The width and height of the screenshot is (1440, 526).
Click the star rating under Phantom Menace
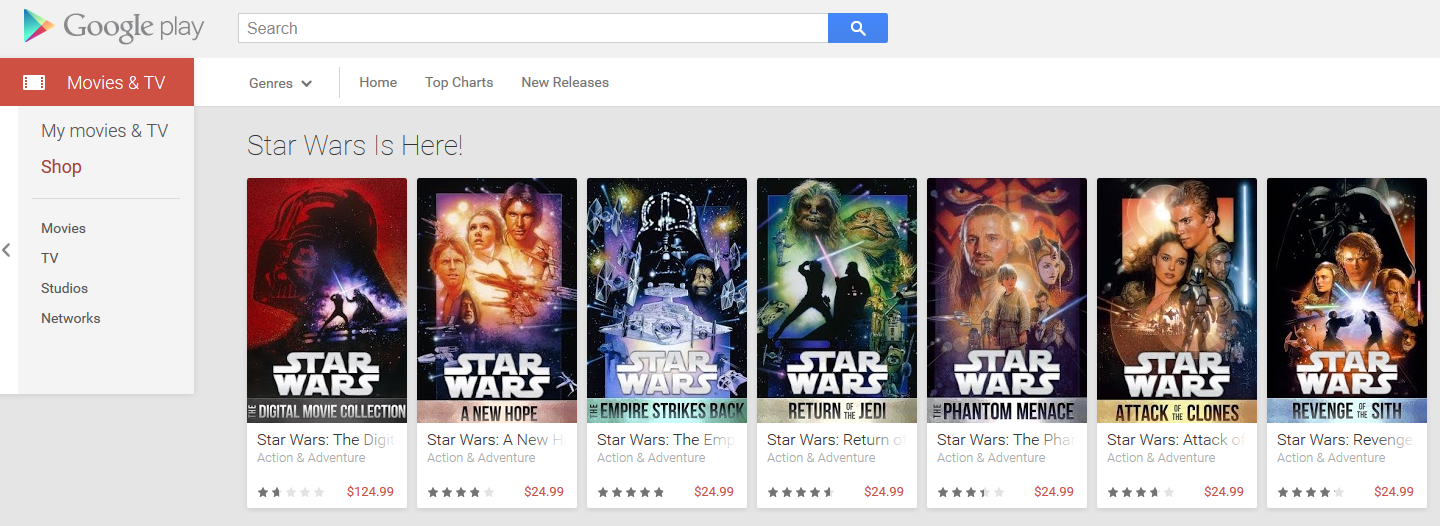point(962,492)
